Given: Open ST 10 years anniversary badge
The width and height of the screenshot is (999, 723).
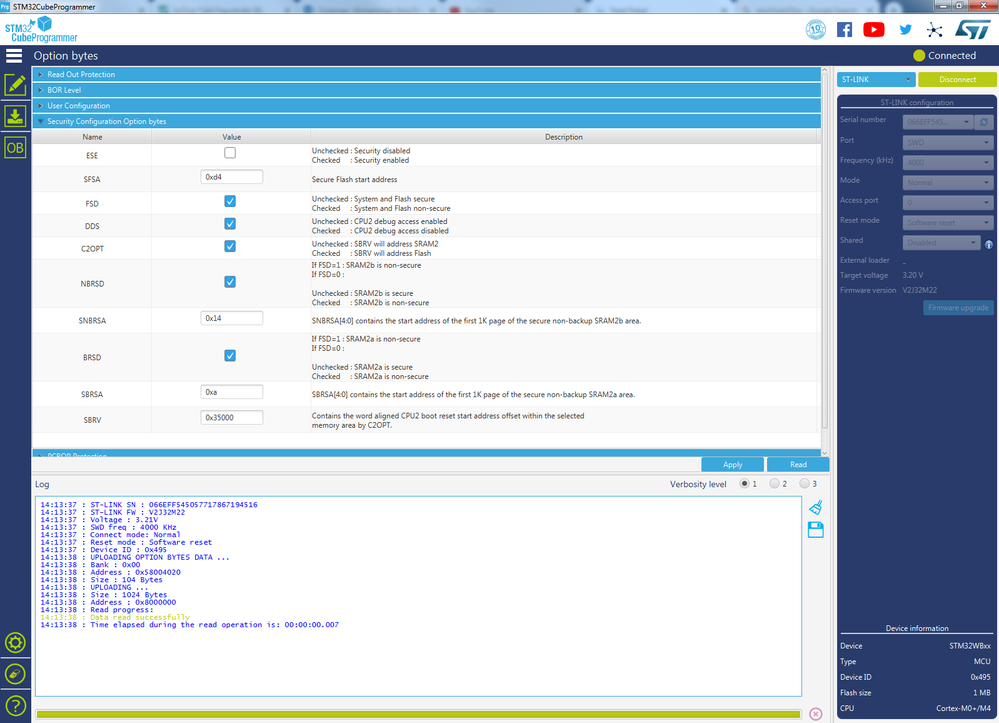Looking at the screenshot, I should [816, 29].
